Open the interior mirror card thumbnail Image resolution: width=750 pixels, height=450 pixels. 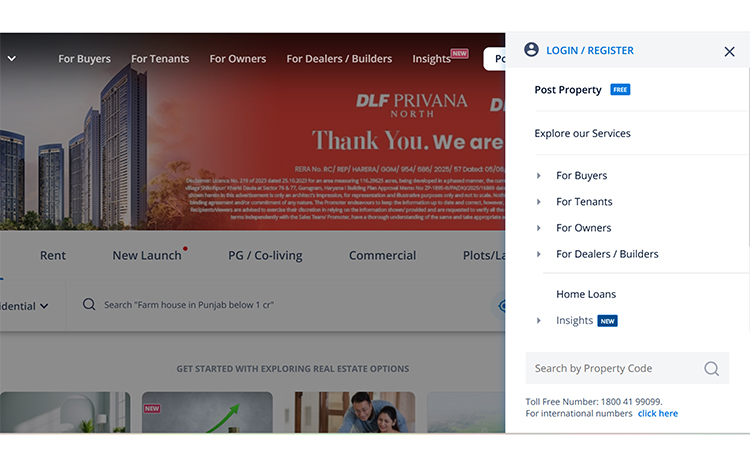coord(65,412)
